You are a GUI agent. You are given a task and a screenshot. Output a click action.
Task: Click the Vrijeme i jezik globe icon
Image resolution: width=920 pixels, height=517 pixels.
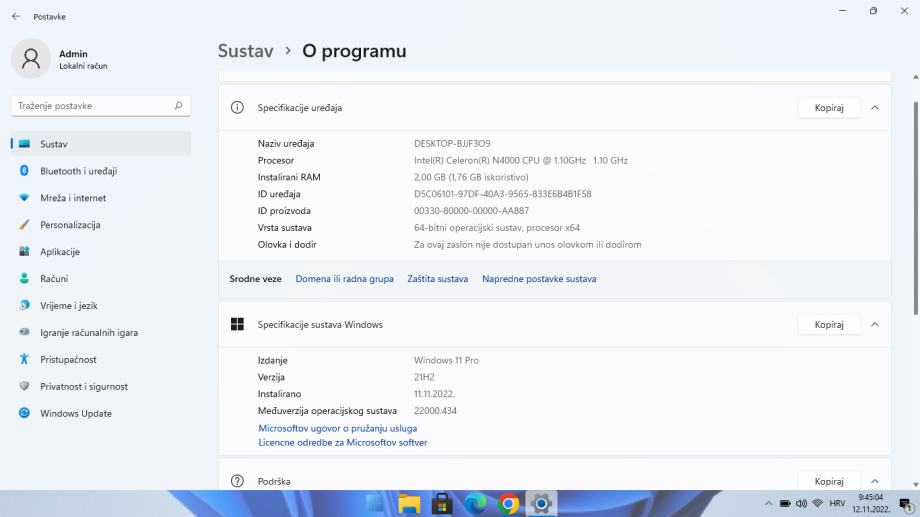(x=24, y=305)
